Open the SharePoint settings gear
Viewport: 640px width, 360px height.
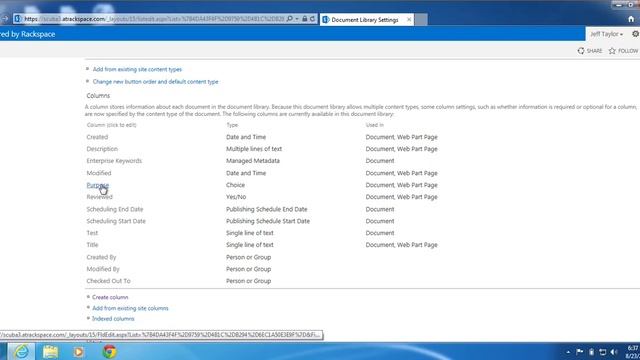tap(636, 34)
